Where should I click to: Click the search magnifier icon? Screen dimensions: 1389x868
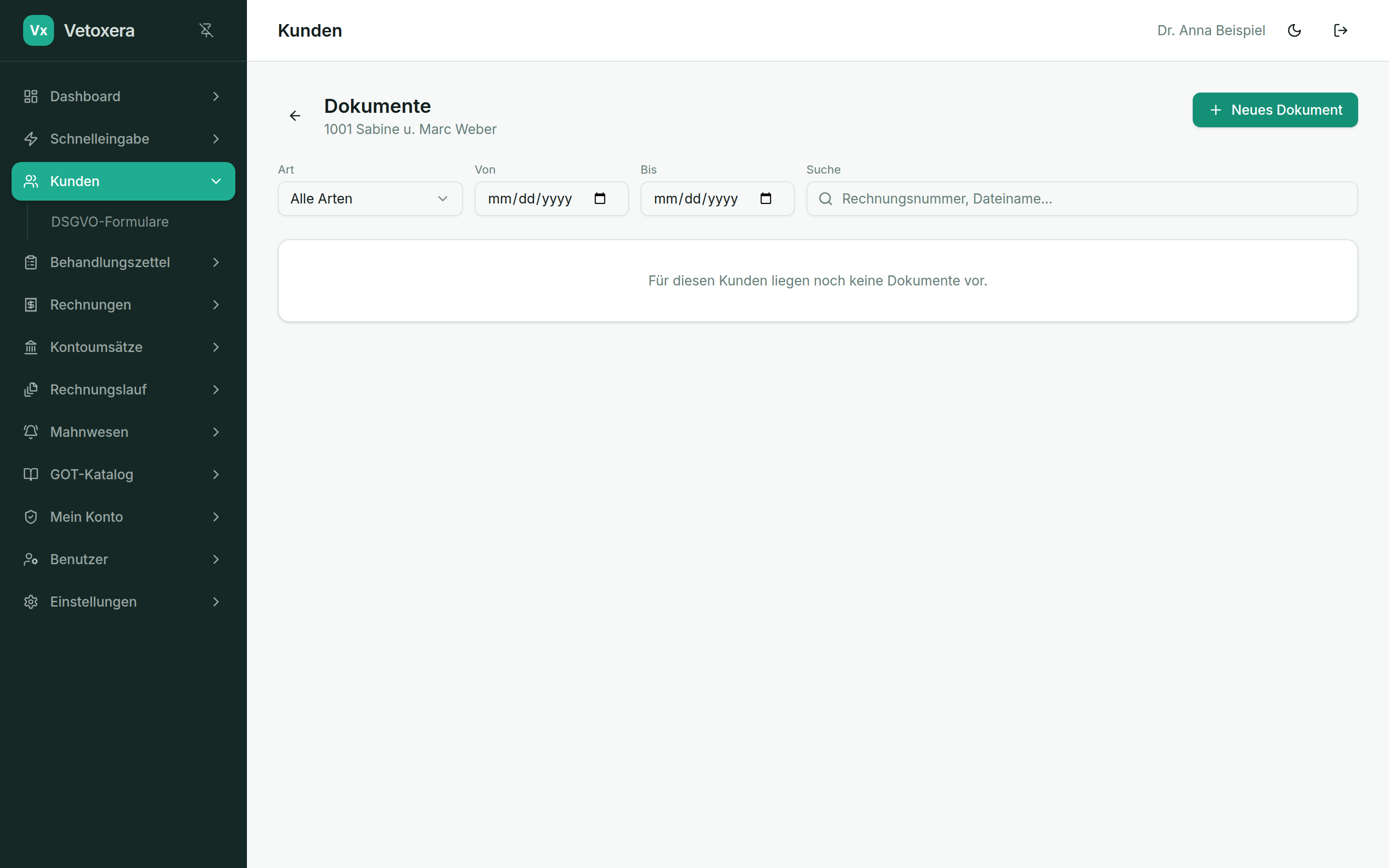click(825, 199)
